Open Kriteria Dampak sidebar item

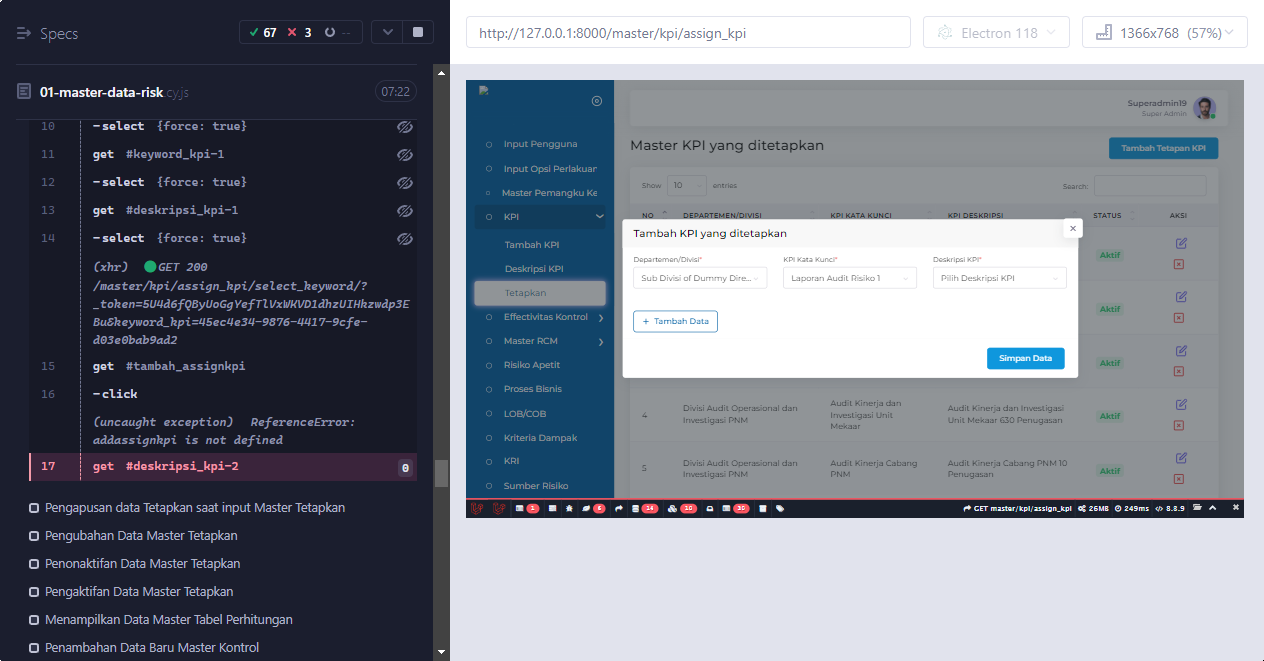click(538, 438)
